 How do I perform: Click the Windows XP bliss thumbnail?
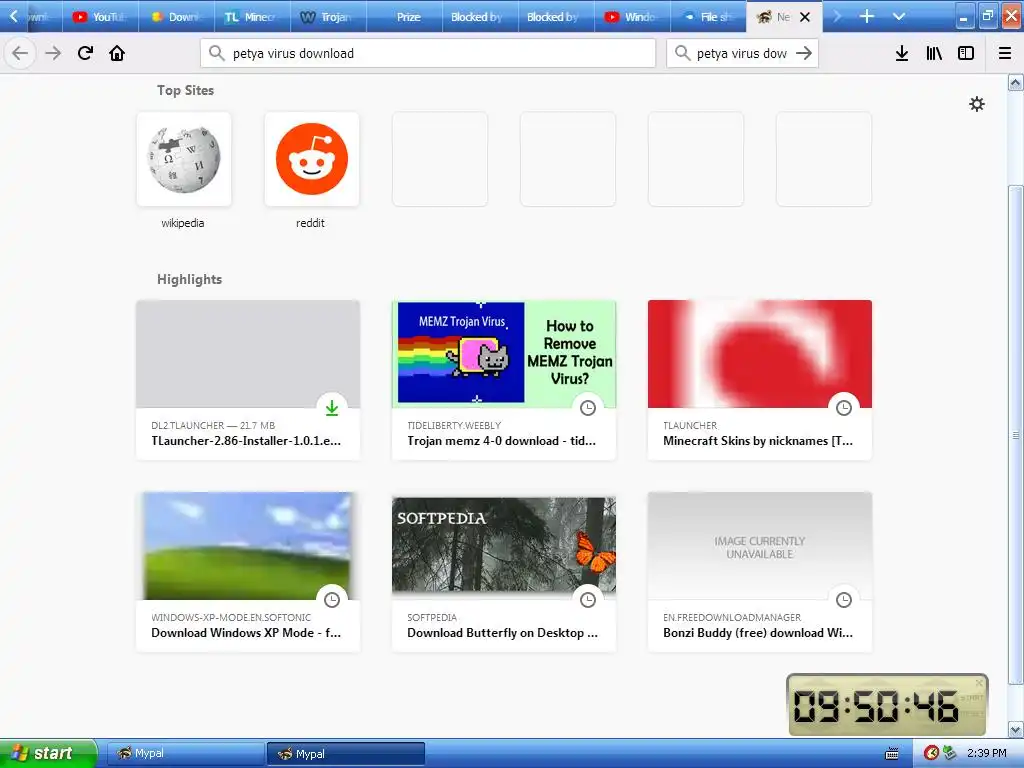(x=248, y=545)
